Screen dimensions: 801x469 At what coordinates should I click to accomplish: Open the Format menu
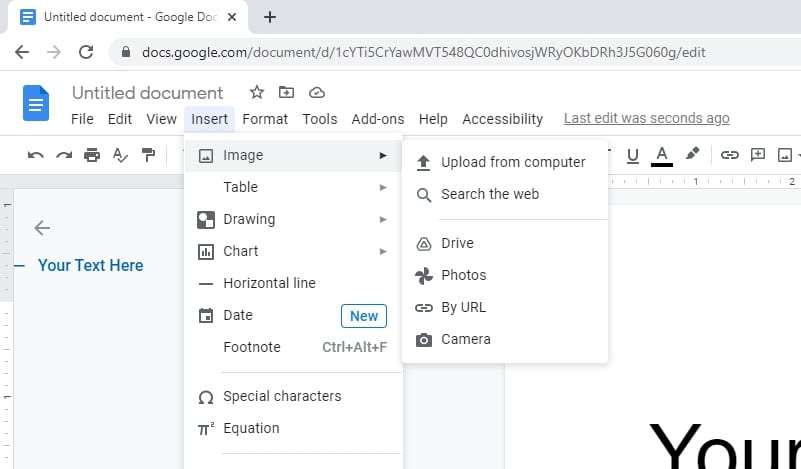265,119
